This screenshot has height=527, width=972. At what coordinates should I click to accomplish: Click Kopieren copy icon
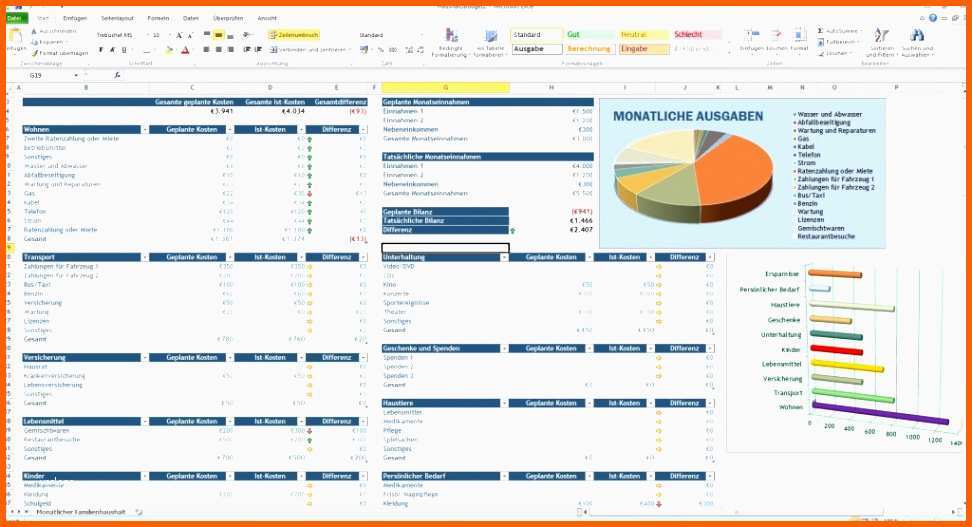(x=33, y=42)
